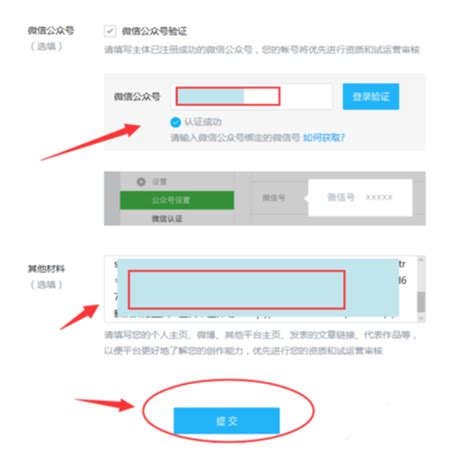
Task: Click the 登录验证 button
Action: (371, 97)
